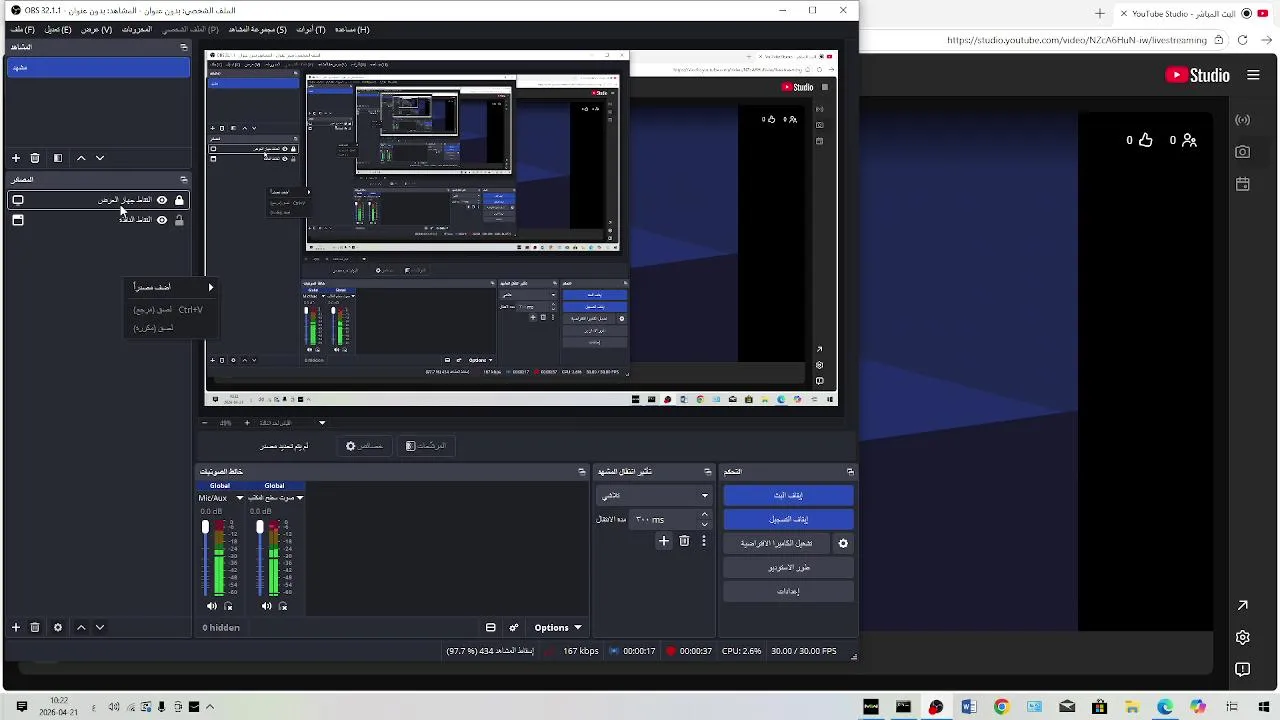This screenshot has height=720, width=1280.
Task: Open the View (V) menu
Action: [96, 29]
